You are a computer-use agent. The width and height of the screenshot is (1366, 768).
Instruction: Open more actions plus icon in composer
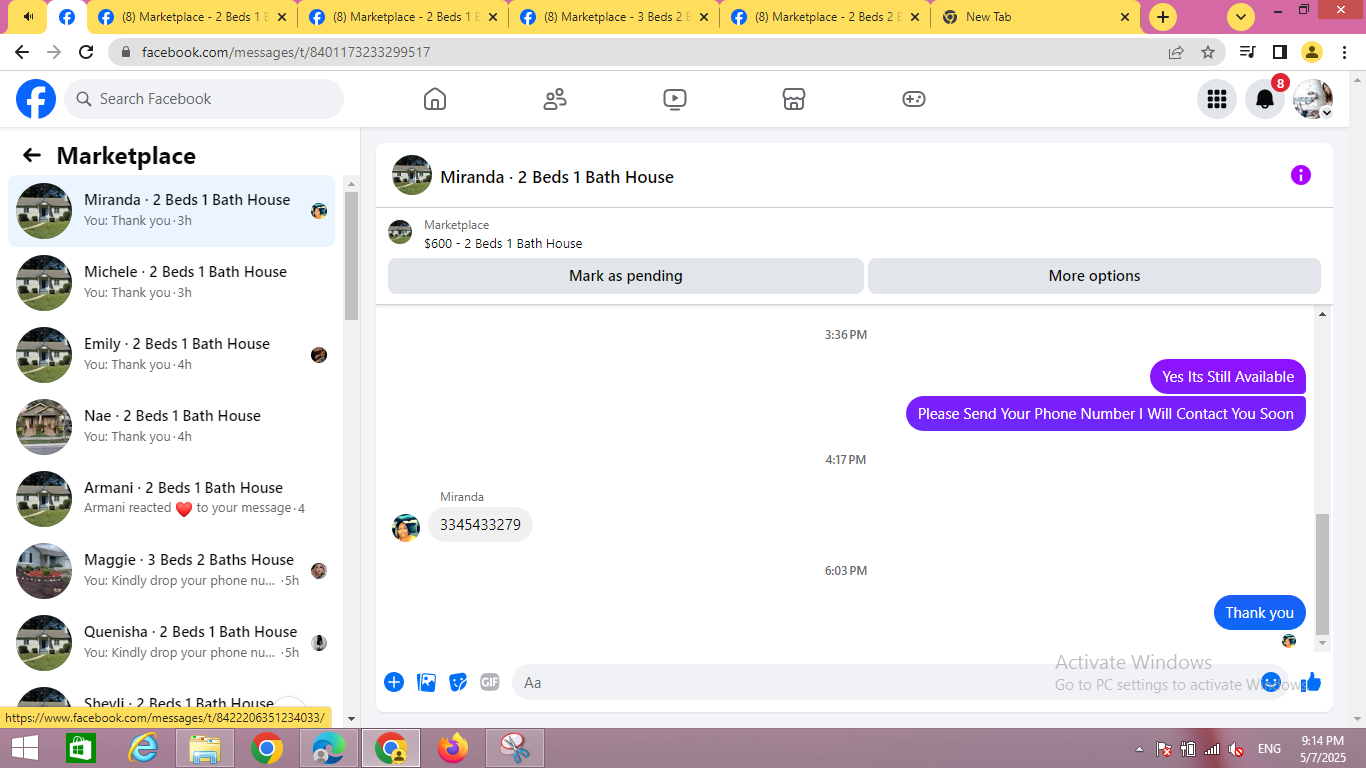(x=394, y=682)
